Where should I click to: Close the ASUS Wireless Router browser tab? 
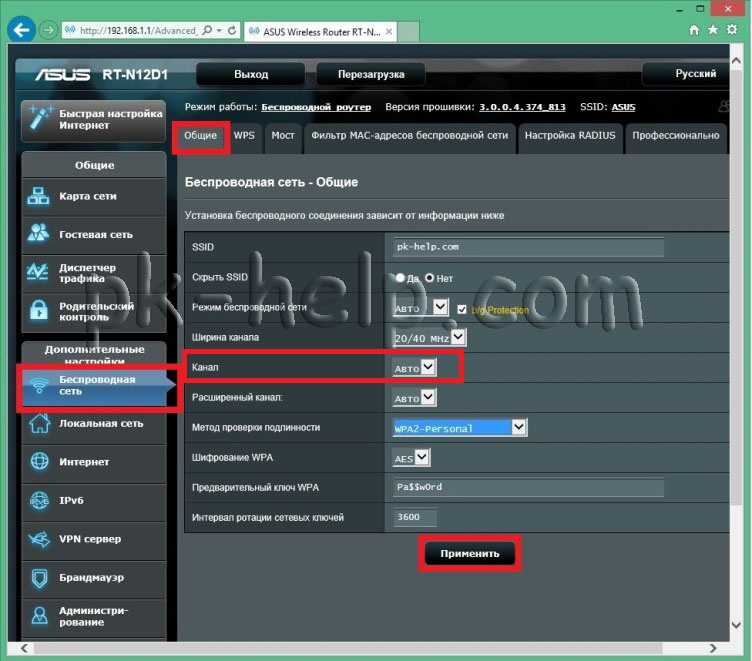click(389, 32)
